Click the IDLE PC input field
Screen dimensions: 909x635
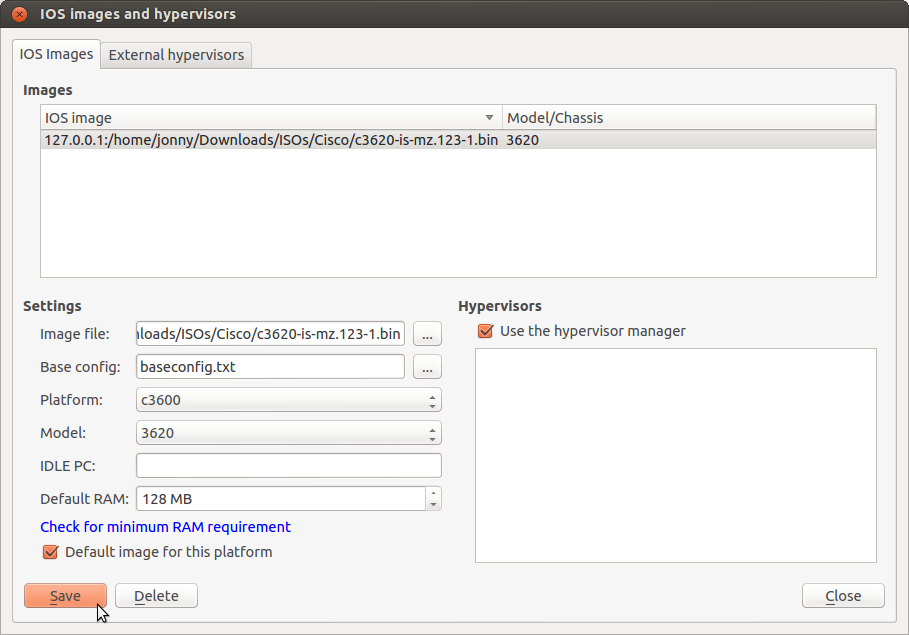[x=289, y=466]
